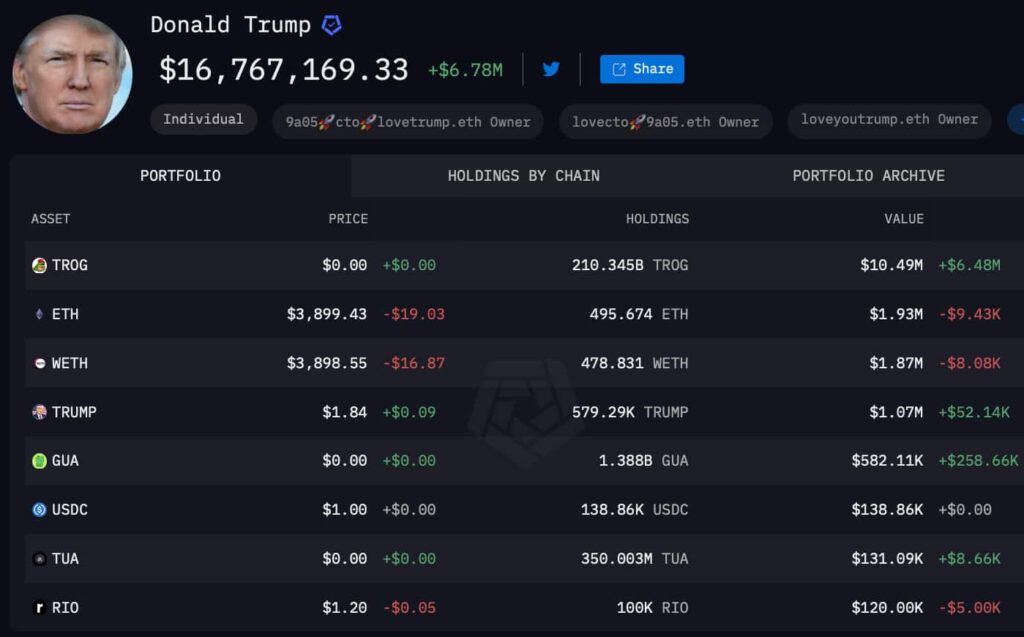Click the Share button
This screenshot has height=637, width=1024.
click(641, 69)
